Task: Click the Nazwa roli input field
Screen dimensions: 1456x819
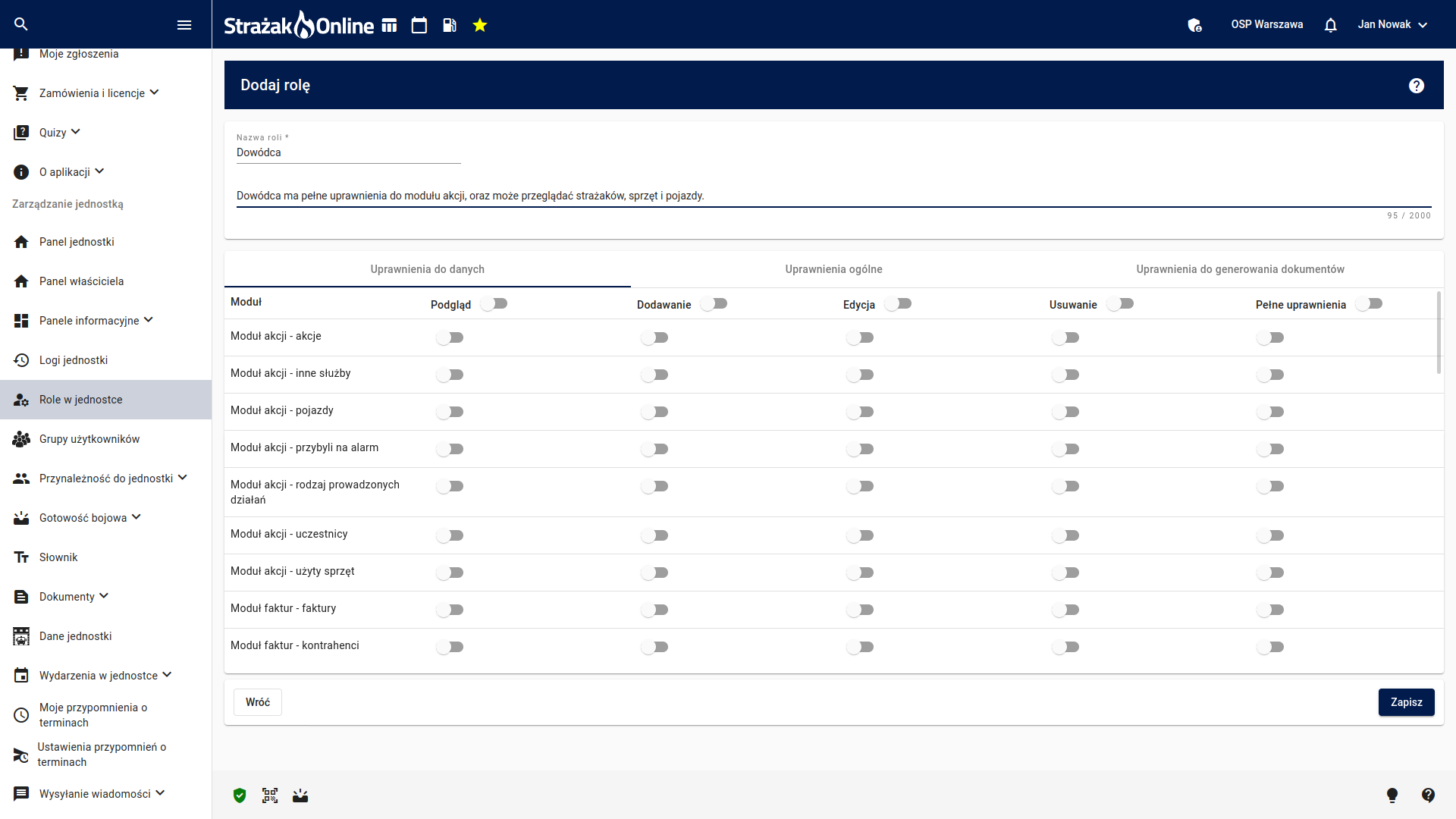Action: point(349,152)
